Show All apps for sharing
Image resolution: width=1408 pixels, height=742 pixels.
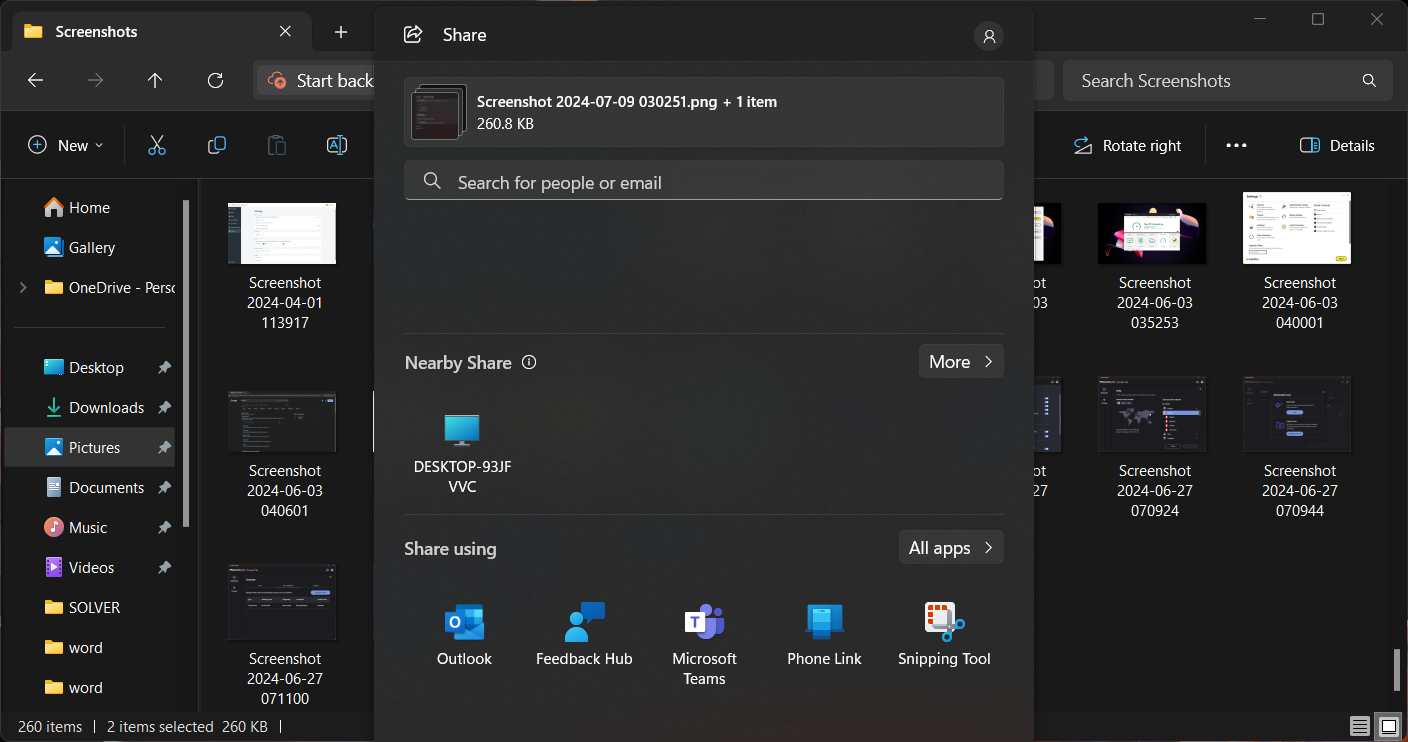[949, 547]
